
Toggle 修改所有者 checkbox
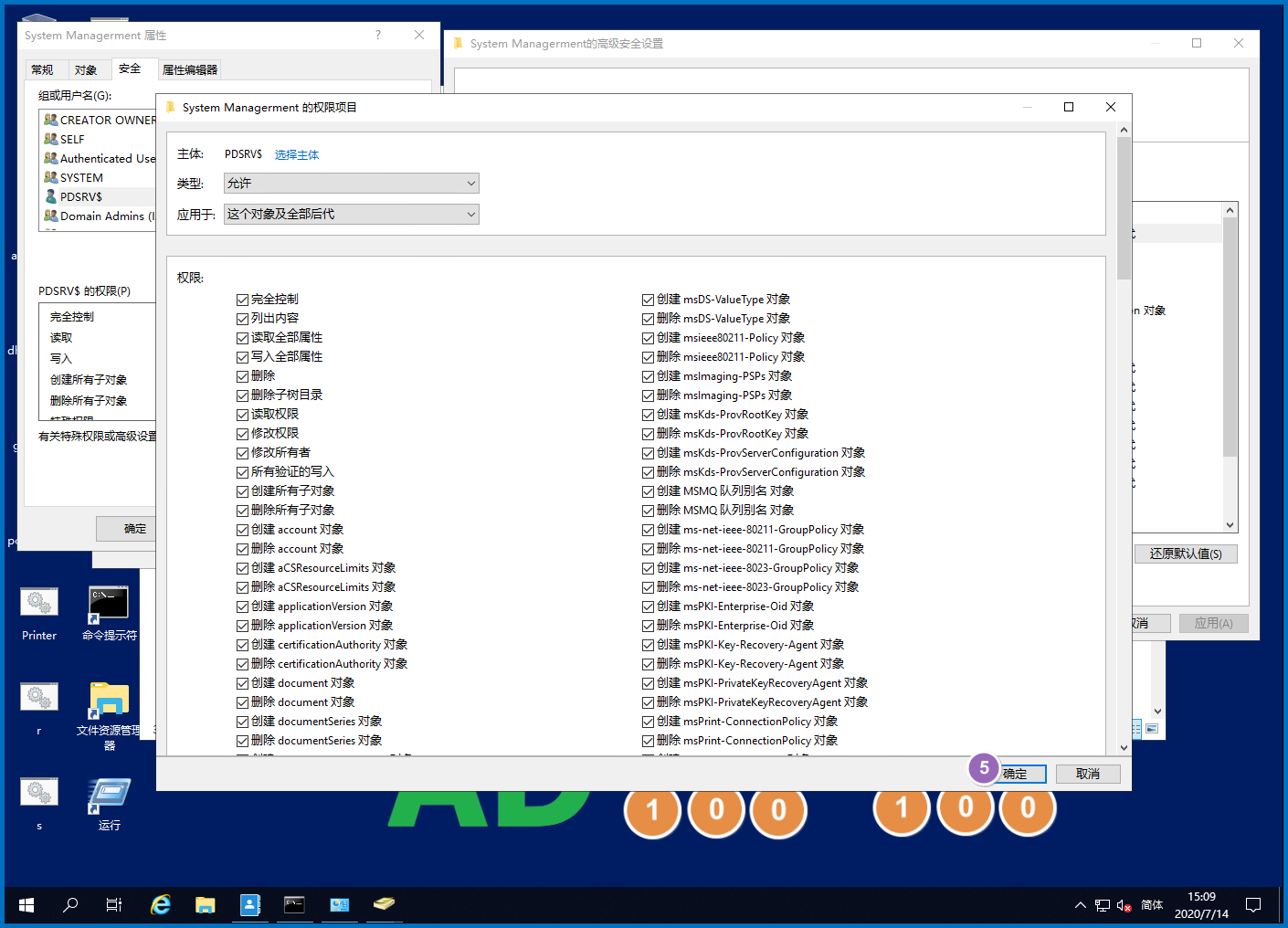coord(242,453)
